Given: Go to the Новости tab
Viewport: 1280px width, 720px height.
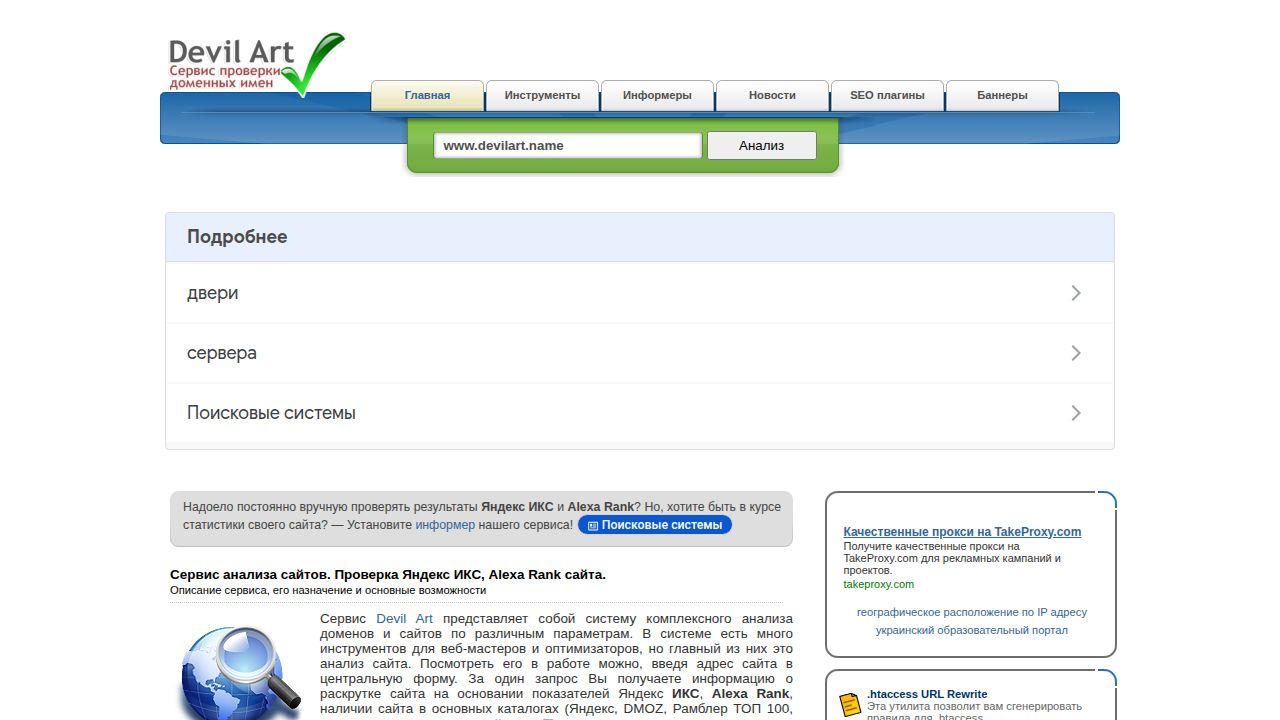Looking at the screenshot, I should [772, 96].
